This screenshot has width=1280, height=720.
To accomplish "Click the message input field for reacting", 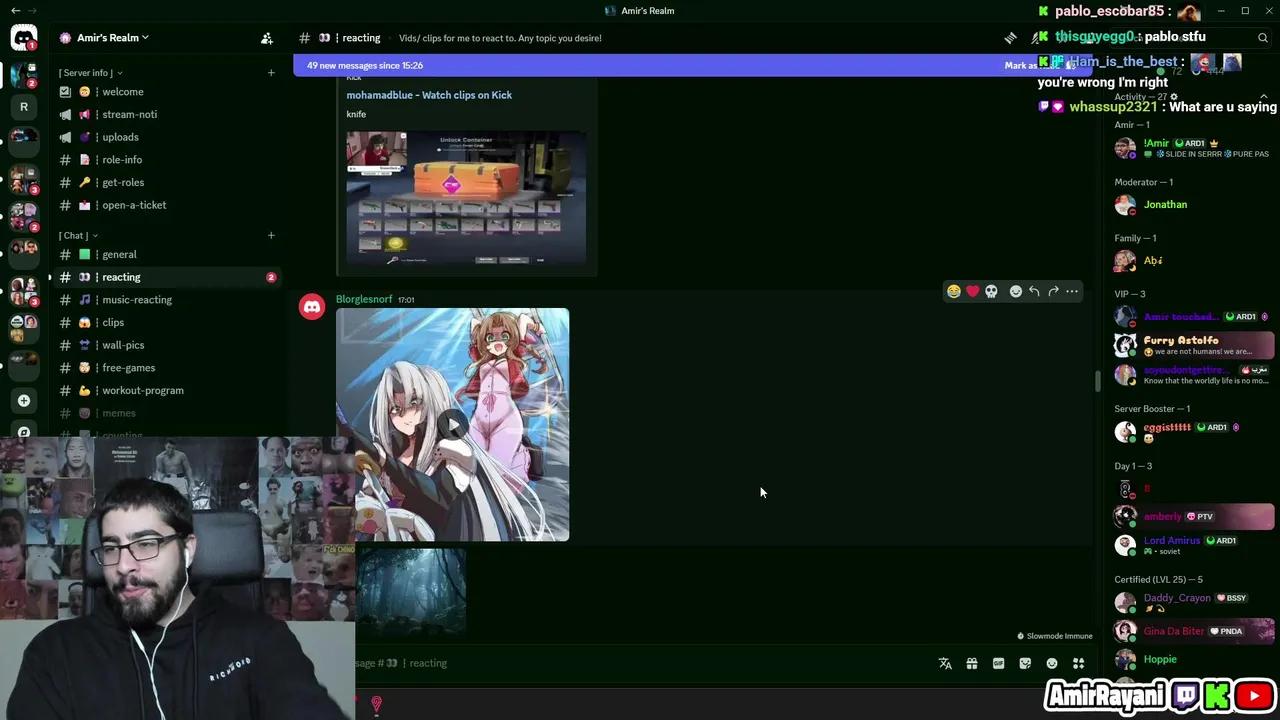I will 640,663.
